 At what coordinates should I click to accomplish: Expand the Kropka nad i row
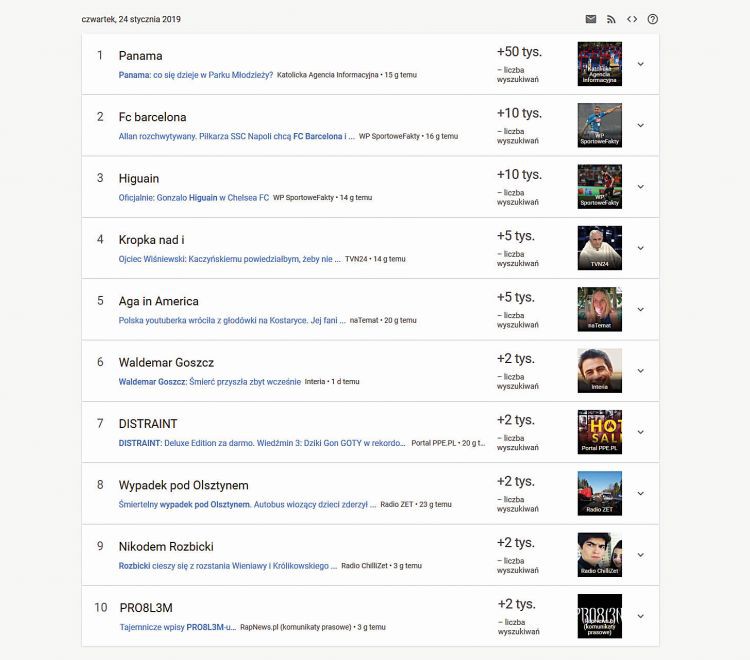pyautogui.click(x=641, y=248)
